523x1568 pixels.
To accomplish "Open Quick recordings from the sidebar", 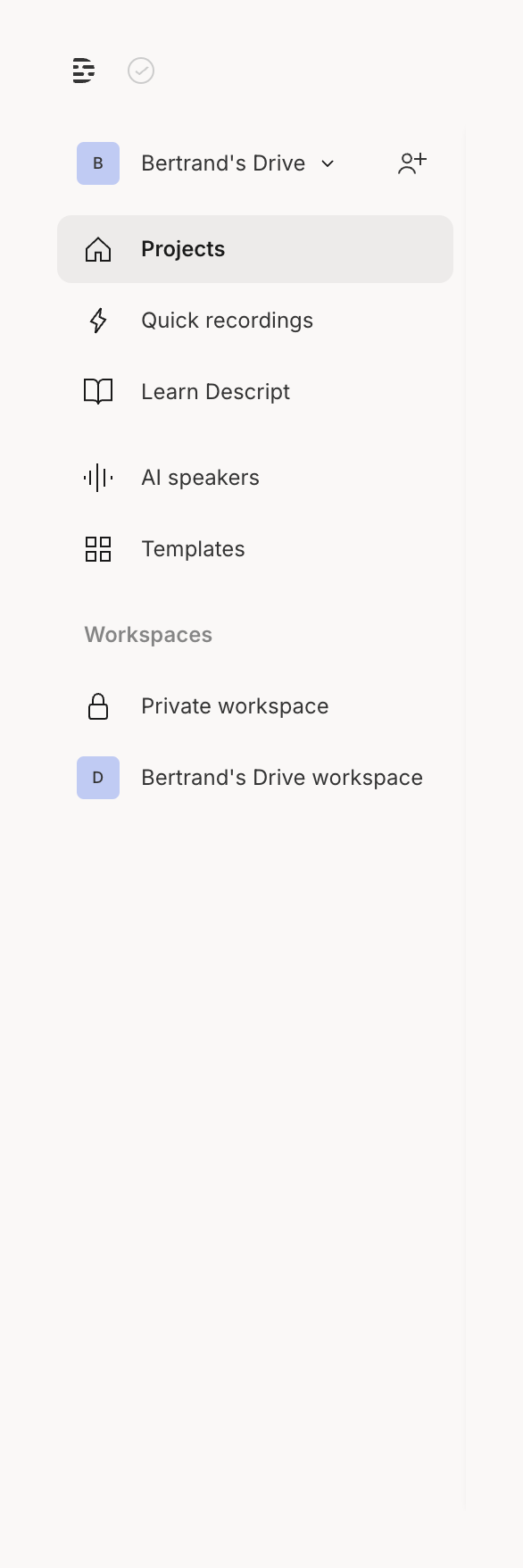I will [227, 320].
